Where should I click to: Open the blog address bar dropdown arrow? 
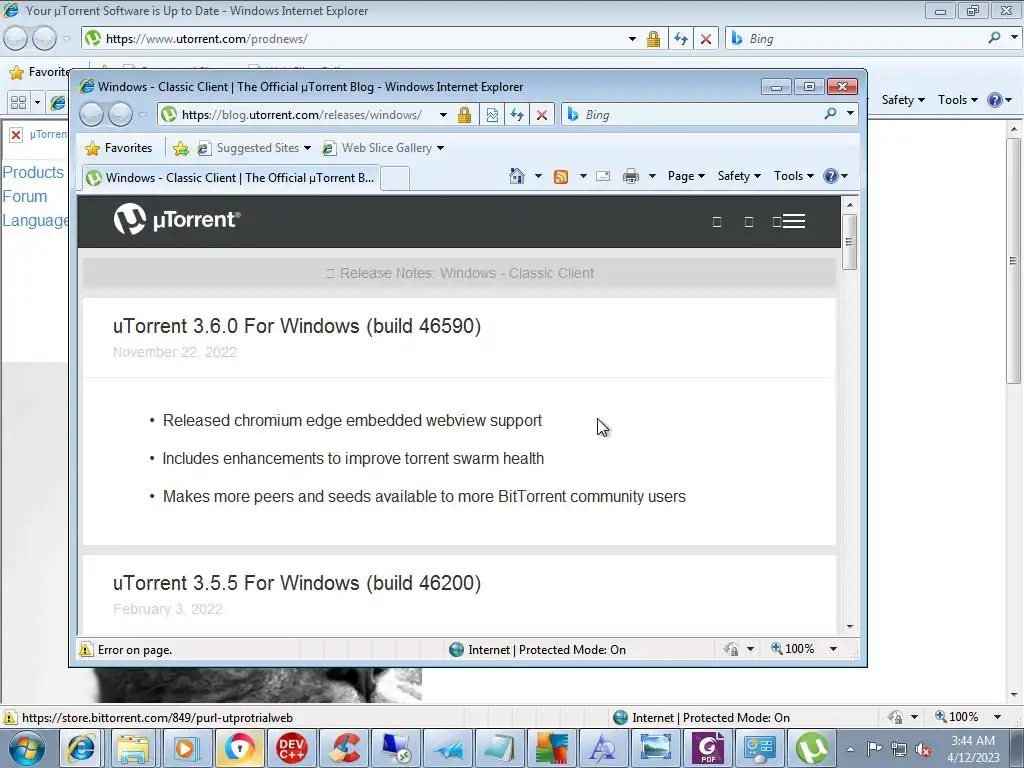point(443,115)
